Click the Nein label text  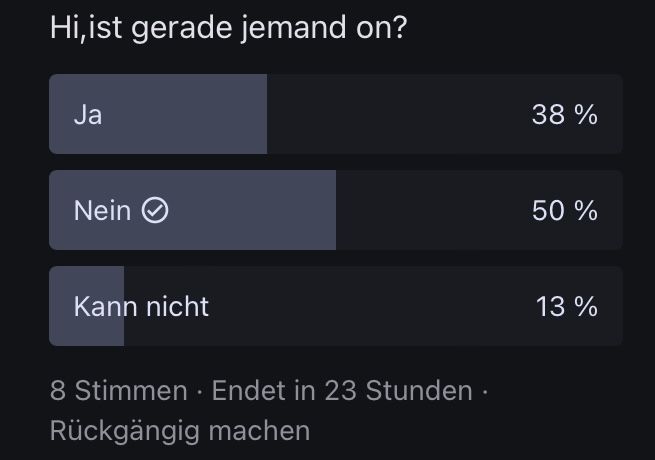[x=102, y=210]
